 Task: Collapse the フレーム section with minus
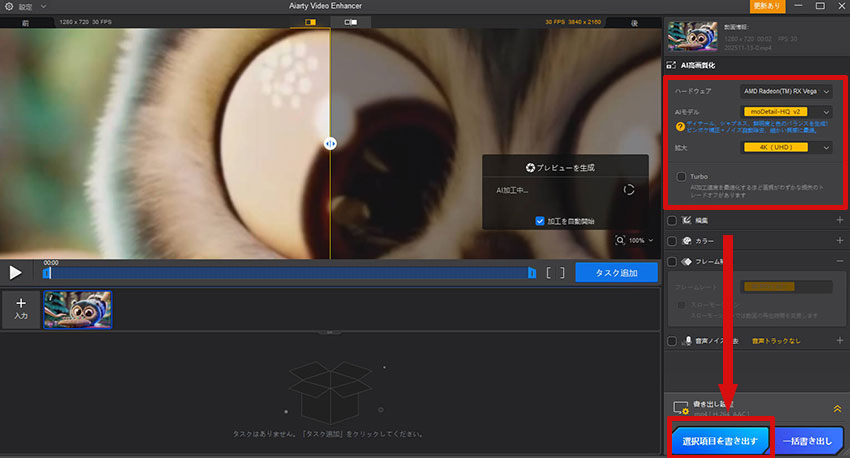840,261
